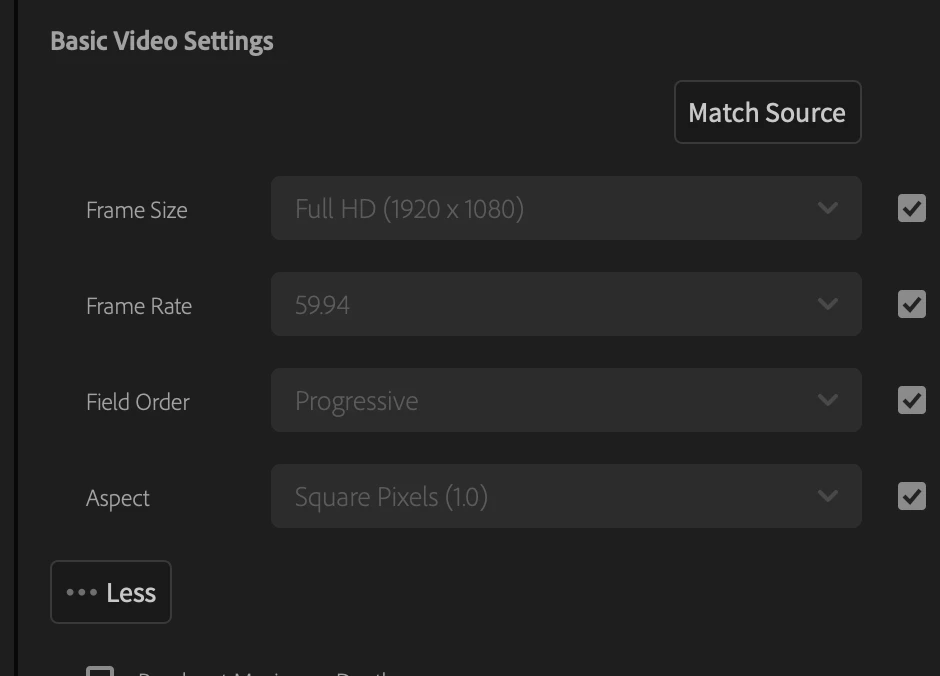
Task: Click the chevron arrow in Aspect row
Action: click(x=827, y=496)
